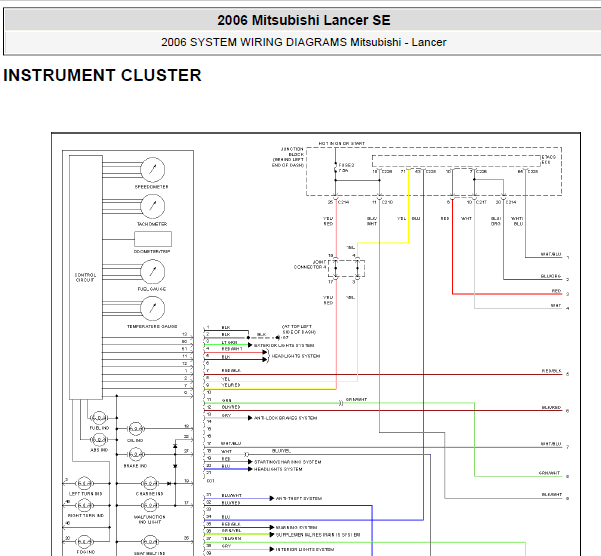Click the 'FUEL GAUGE' label

pos(152,289)
